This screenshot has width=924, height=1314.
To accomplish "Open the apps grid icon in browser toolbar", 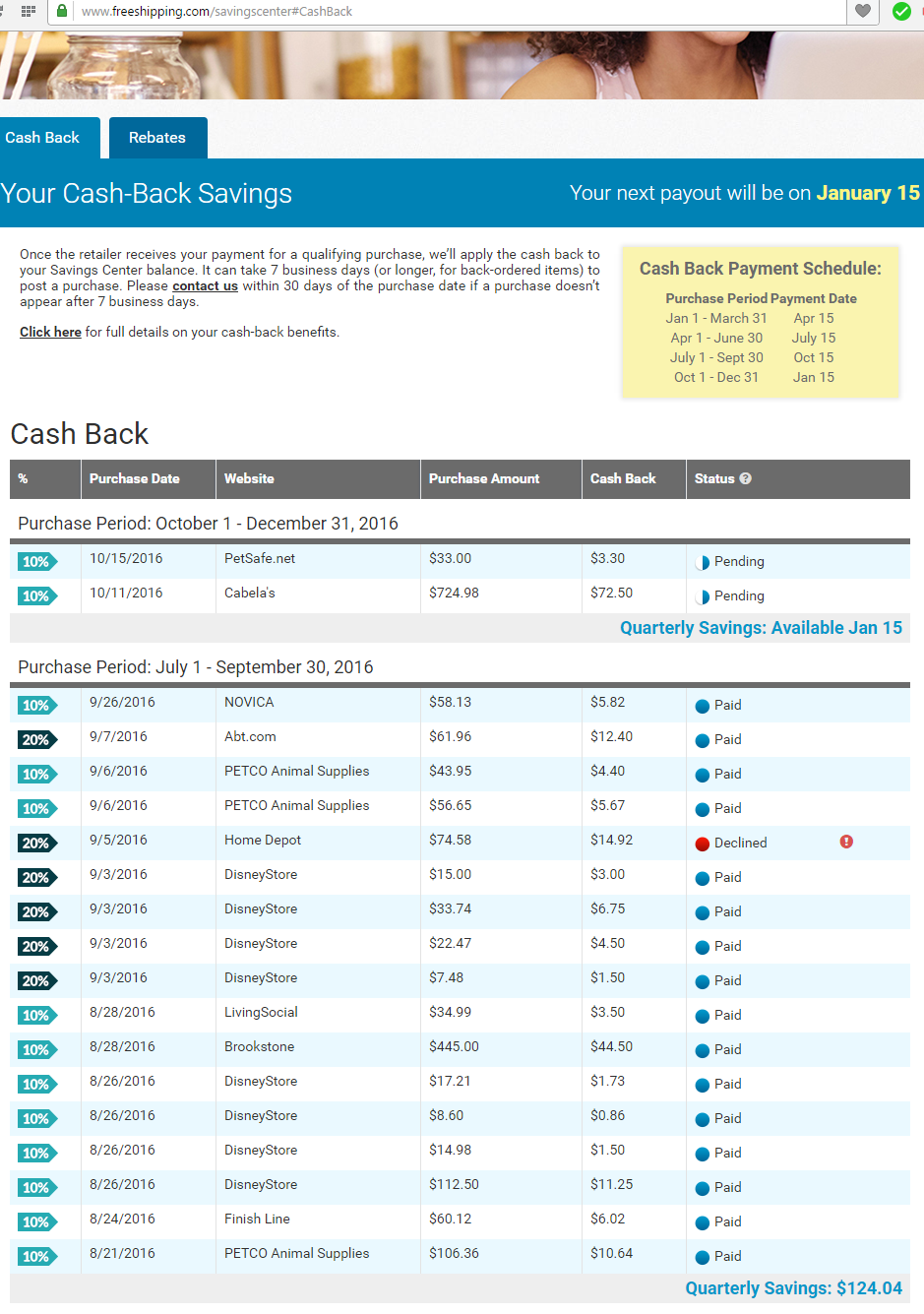I will [x=29, y=11].
